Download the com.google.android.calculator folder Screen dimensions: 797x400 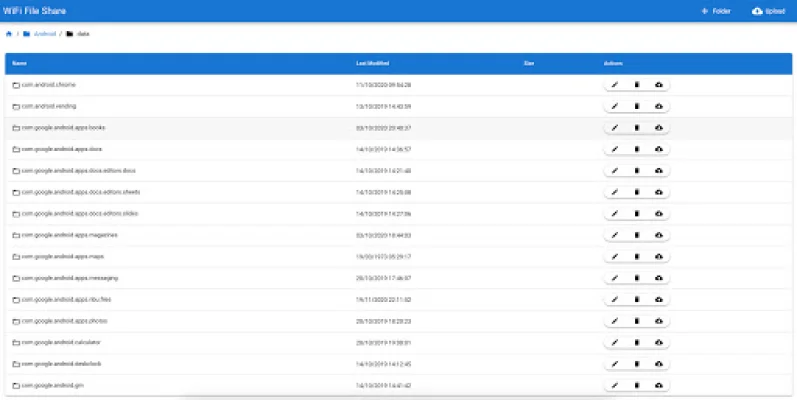(x=659, y=342)
